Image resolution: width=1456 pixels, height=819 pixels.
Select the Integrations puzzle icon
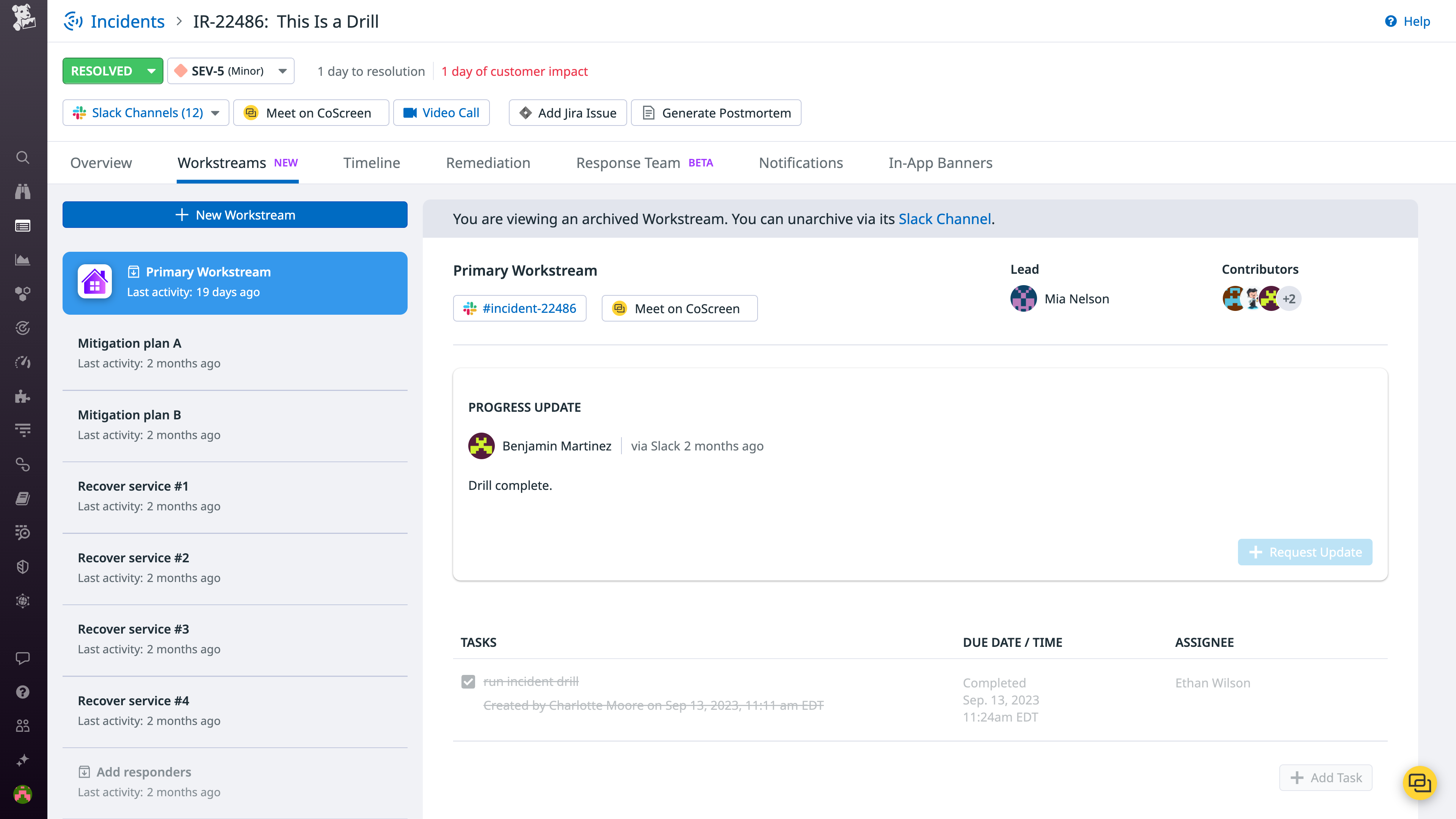pyautogui.click(x=23, y=396)
